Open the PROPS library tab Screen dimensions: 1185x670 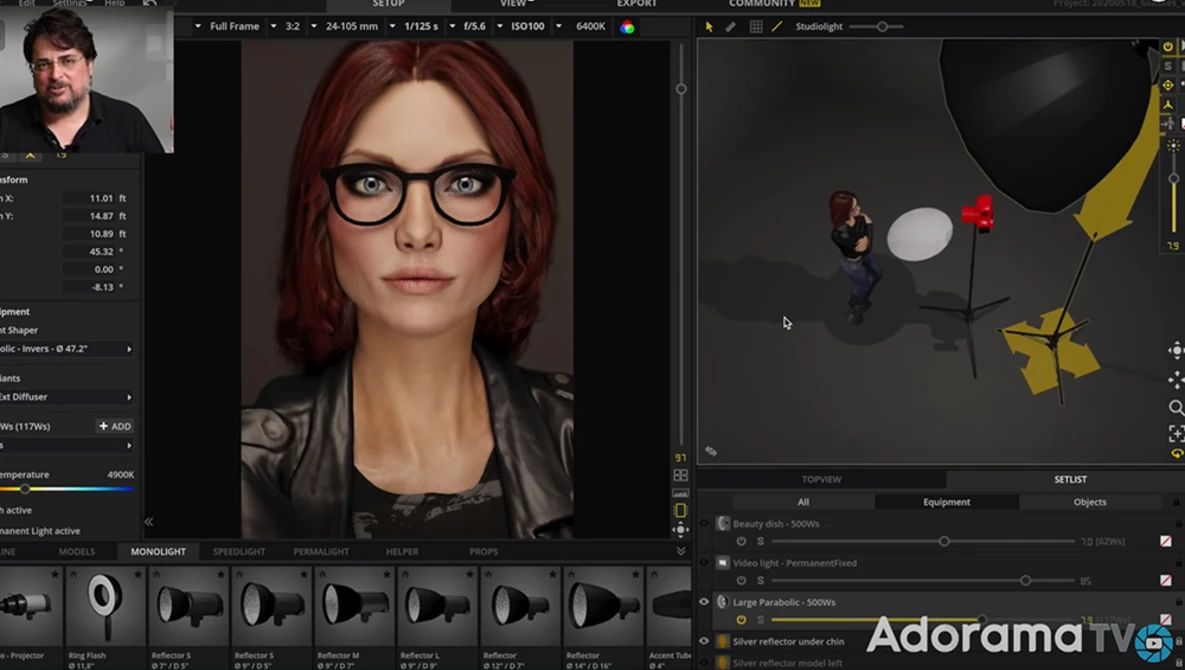(x=484, y=551)
